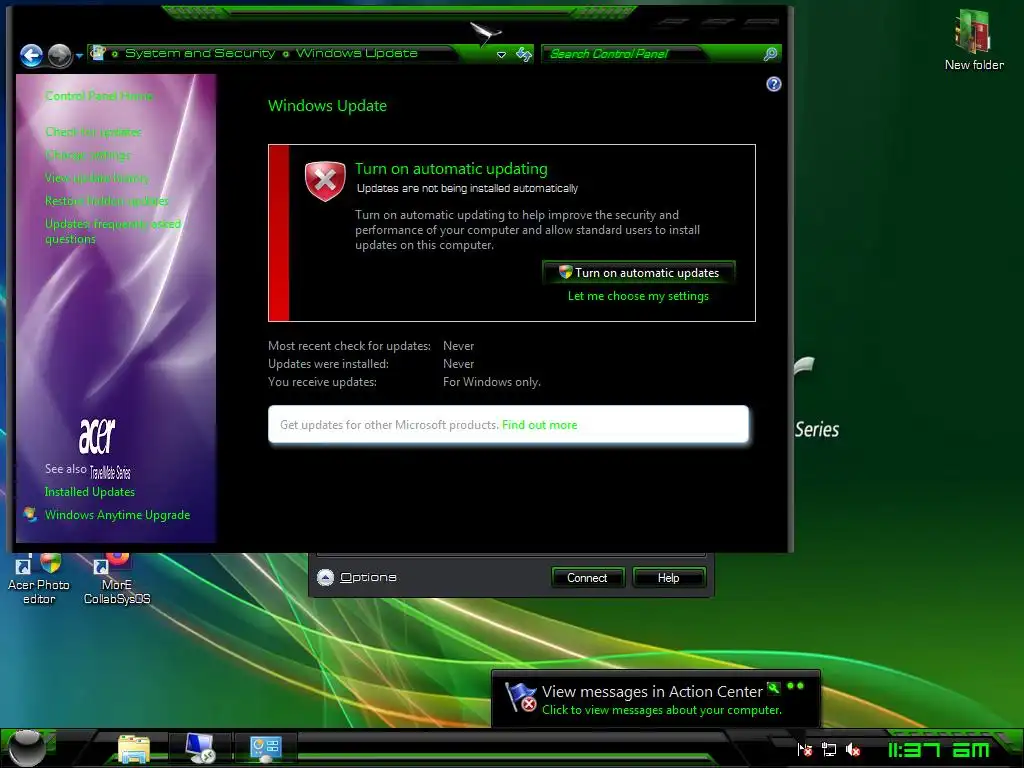1024x768 pixels.
Task: Open Control Panel Home link
Action: pos(99,96)
